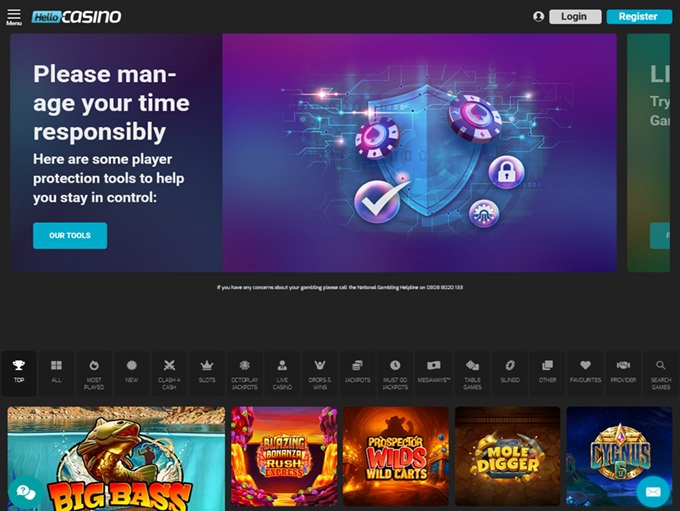The image size is (680, 511).
Task: Launch the Cygnus 6 game thumbnail
Action: (x=619, y=456)
